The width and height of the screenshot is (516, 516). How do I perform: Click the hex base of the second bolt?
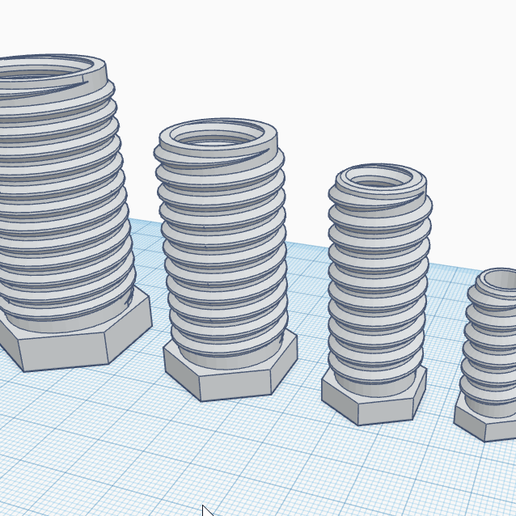pyautogui.click(x=233, y=377)
